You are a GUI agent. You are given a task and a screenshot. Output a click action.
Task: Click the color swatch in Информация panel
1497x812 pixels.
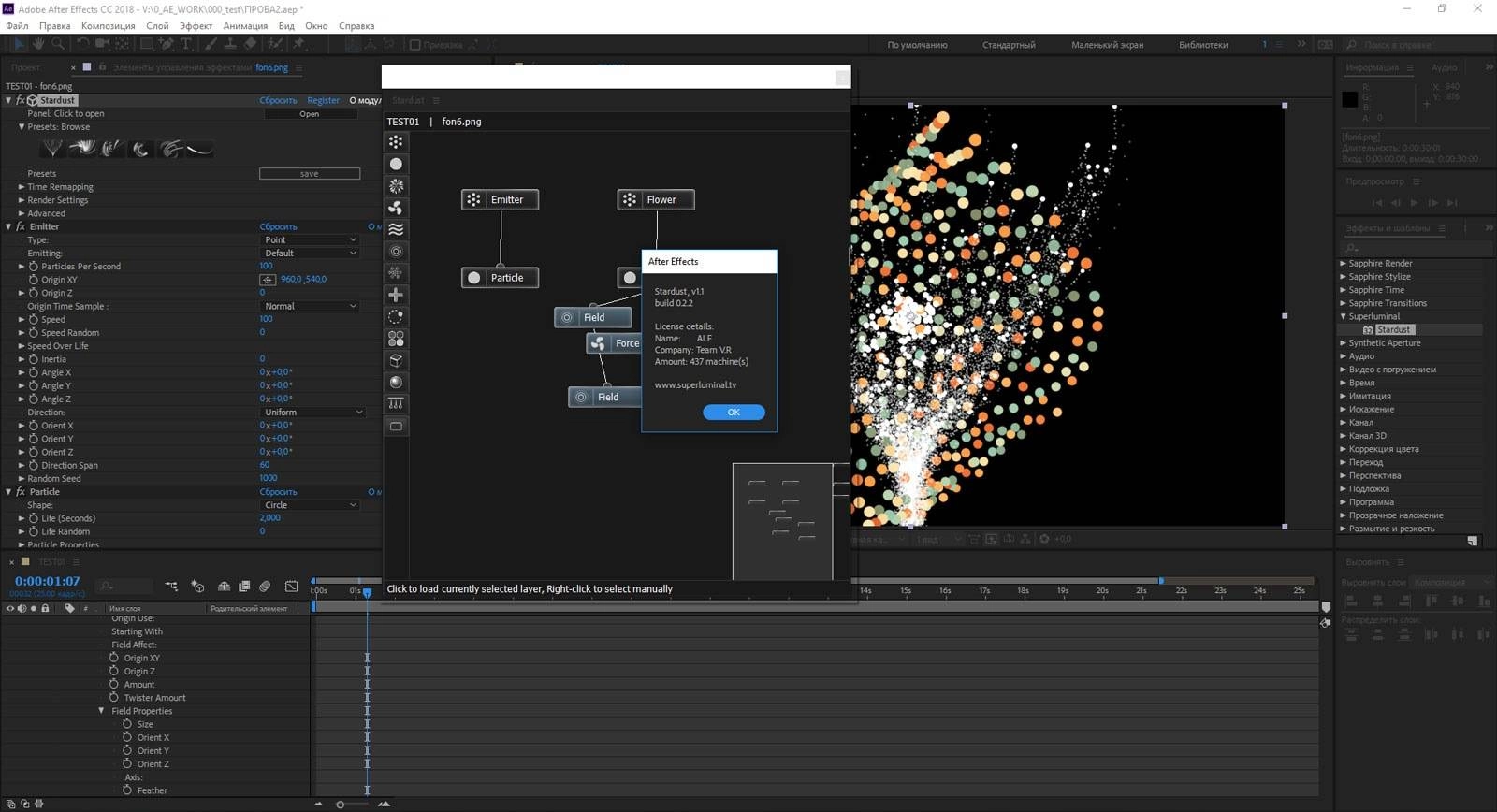click(x=1350, y=99)
